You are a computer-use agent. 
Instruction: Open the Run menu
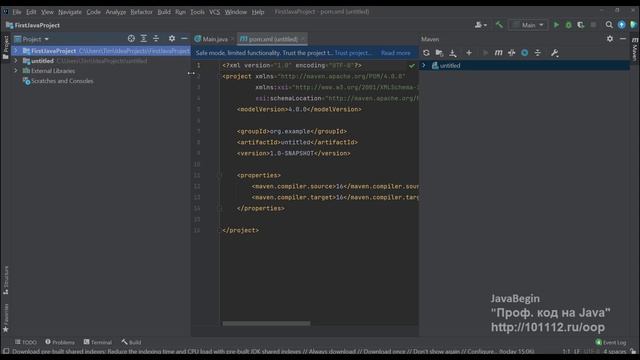[180, 12]
